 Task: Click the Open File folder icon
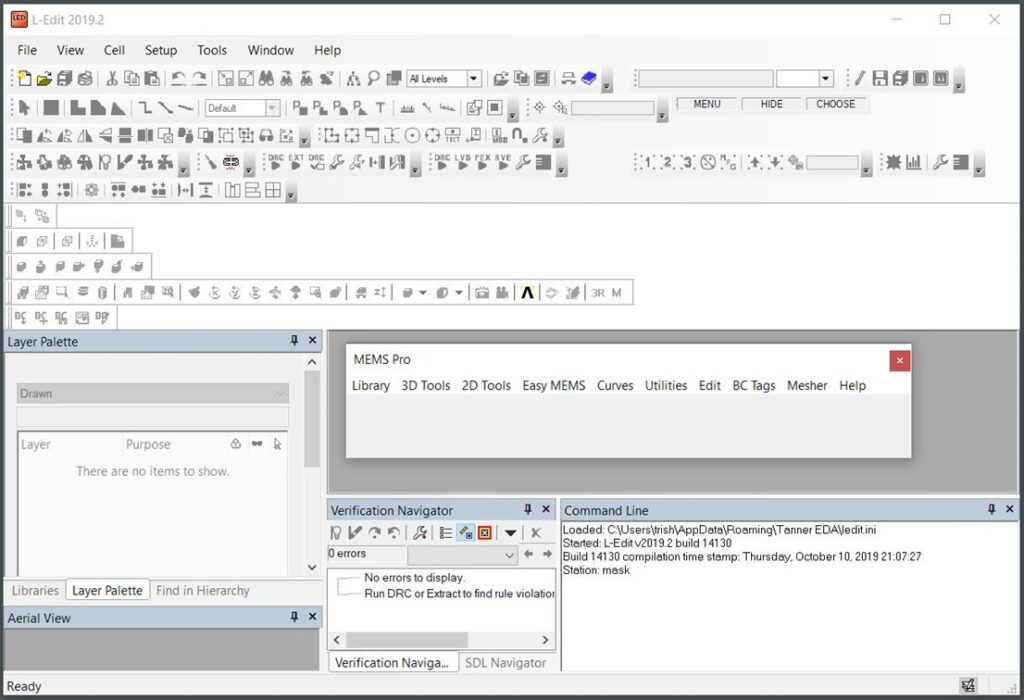point(44,78)
